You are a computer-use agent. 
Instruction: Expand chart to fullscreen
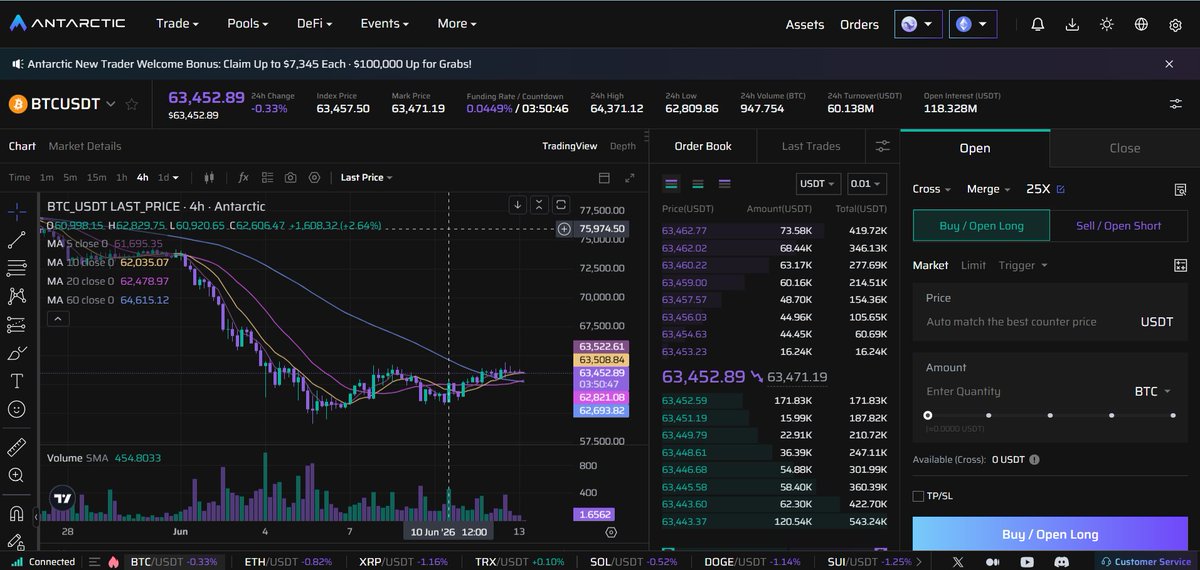click(629, 178)
